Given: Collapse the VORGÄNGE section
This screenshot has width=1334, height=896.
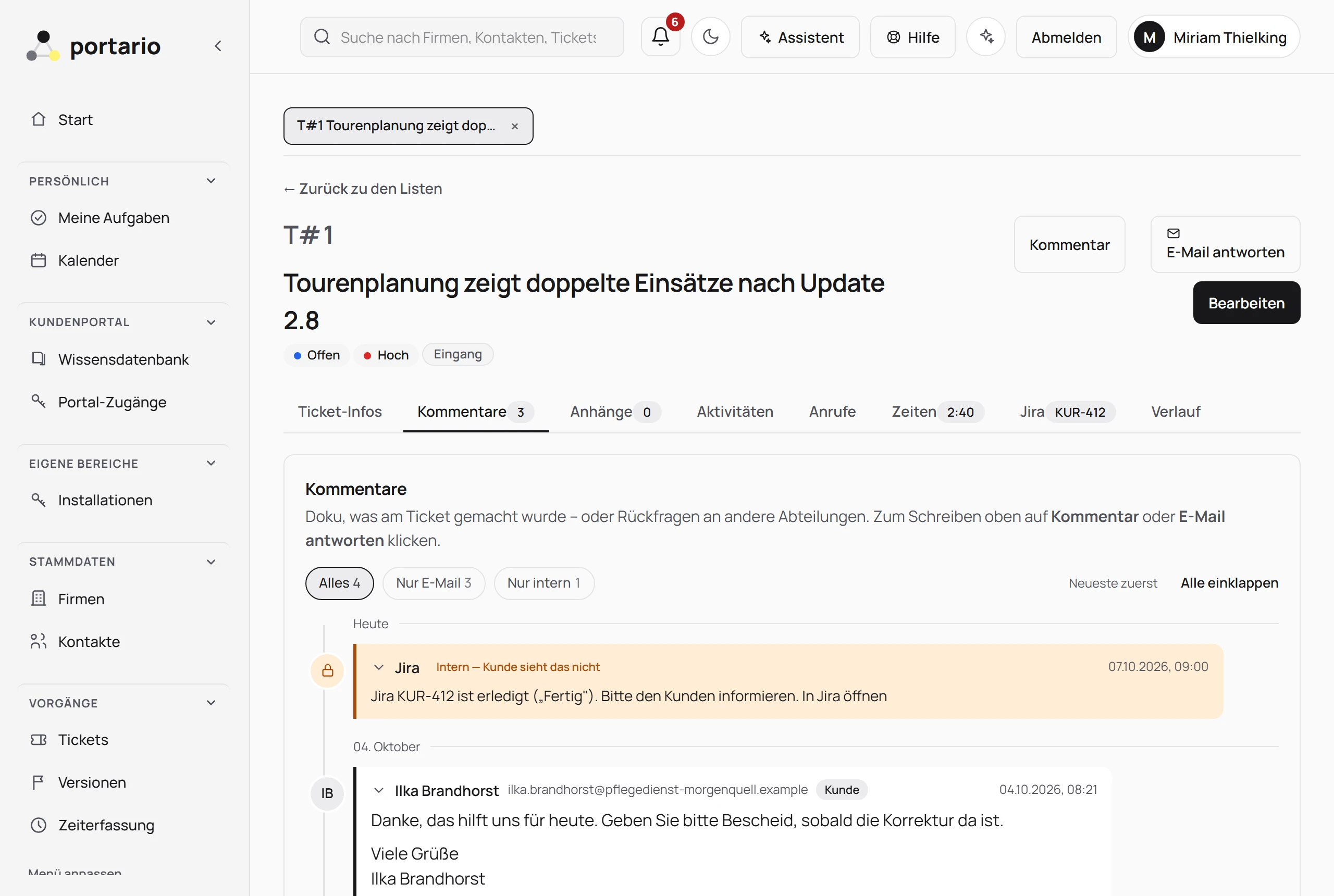Looking at the screenshot, I should coord(211,703).
